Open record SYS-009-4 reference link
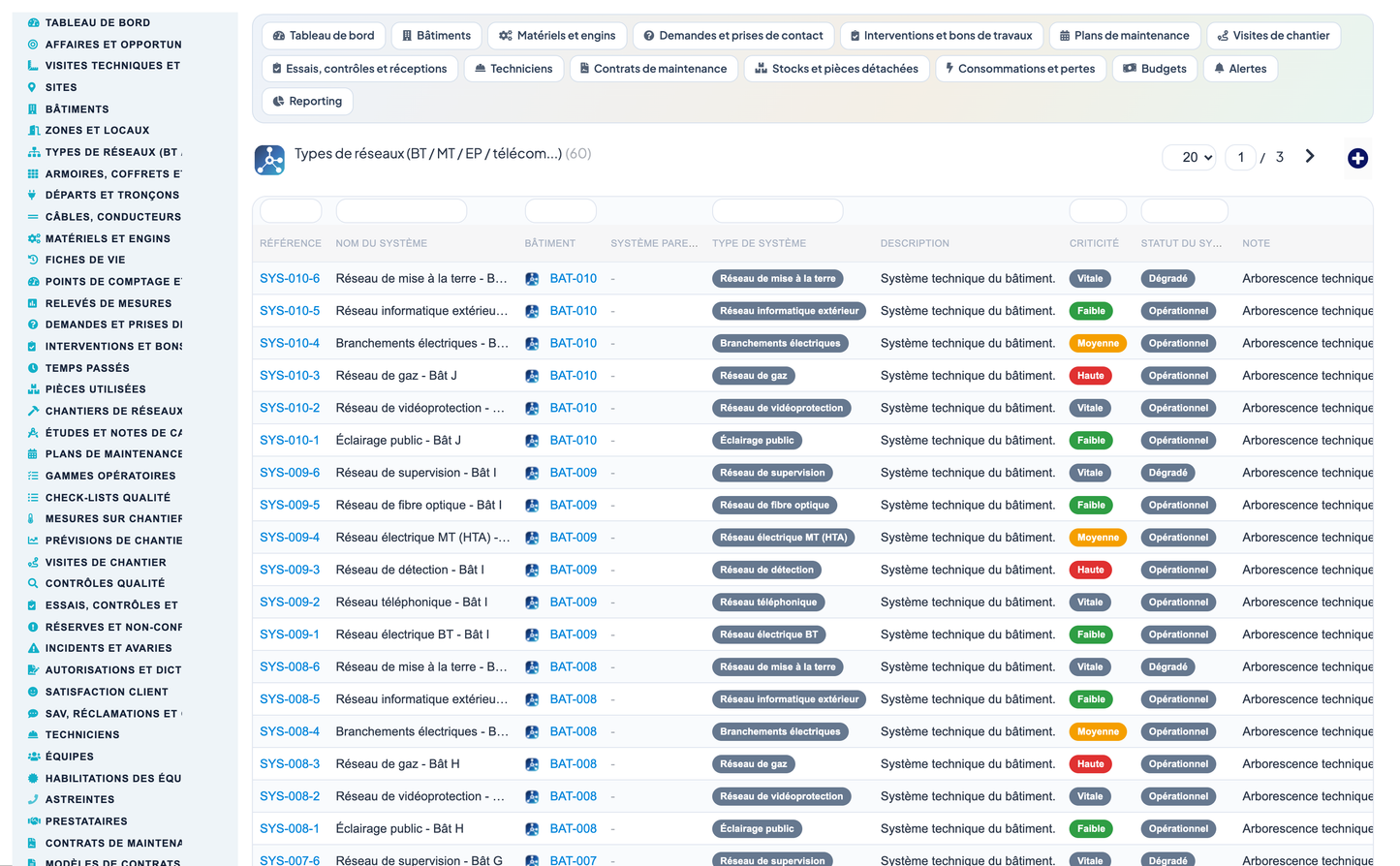This screenshot has height=866, width=1400. [290, 537]
